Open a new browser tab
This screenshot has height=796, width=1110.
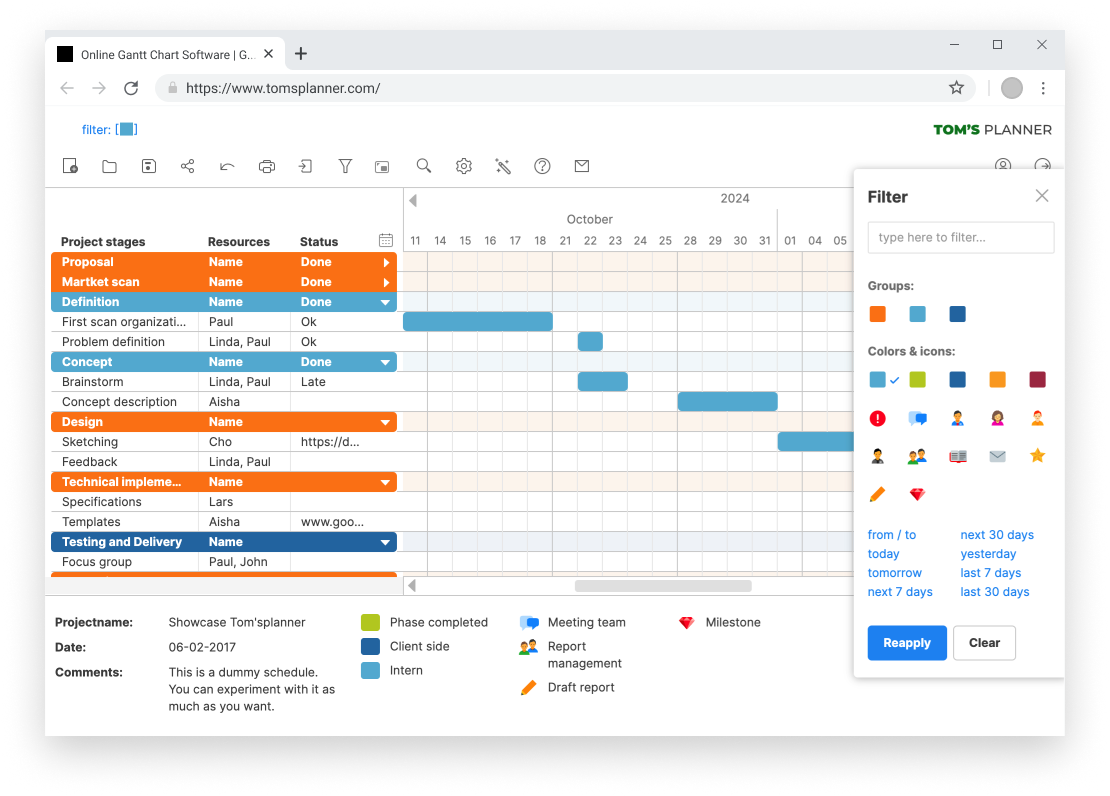point(301,54)
